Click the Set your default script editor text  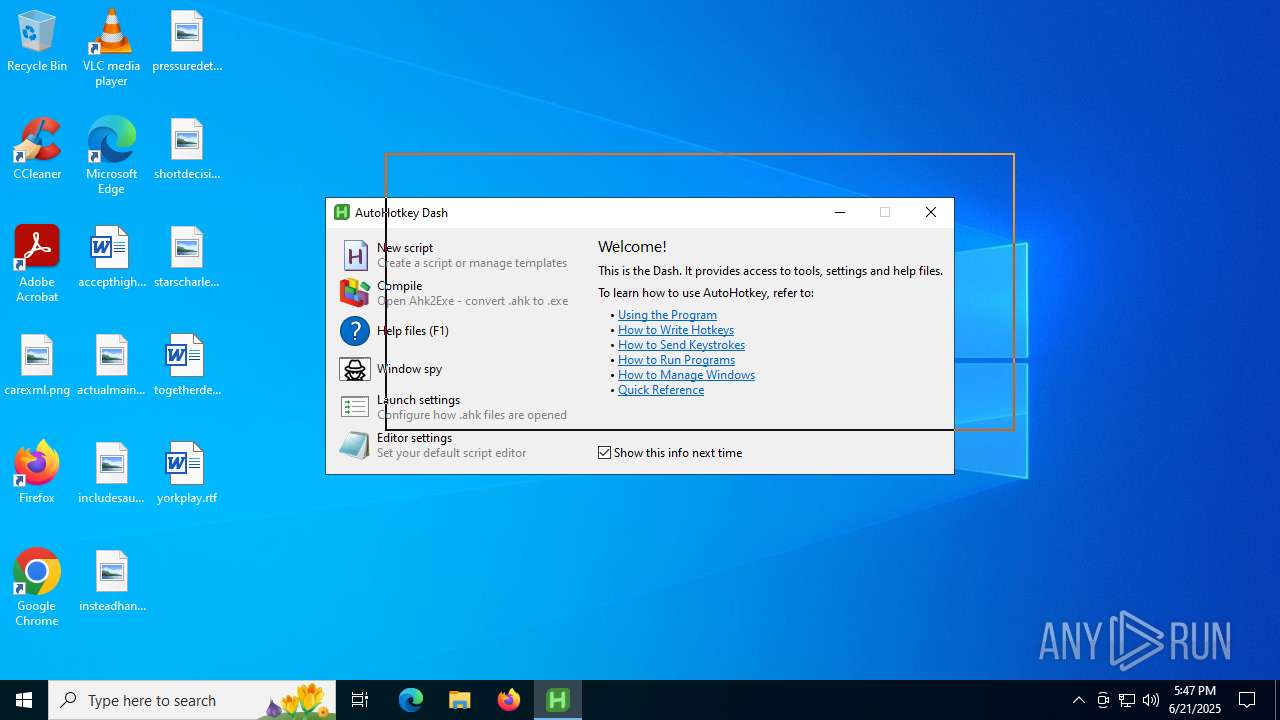452,453
